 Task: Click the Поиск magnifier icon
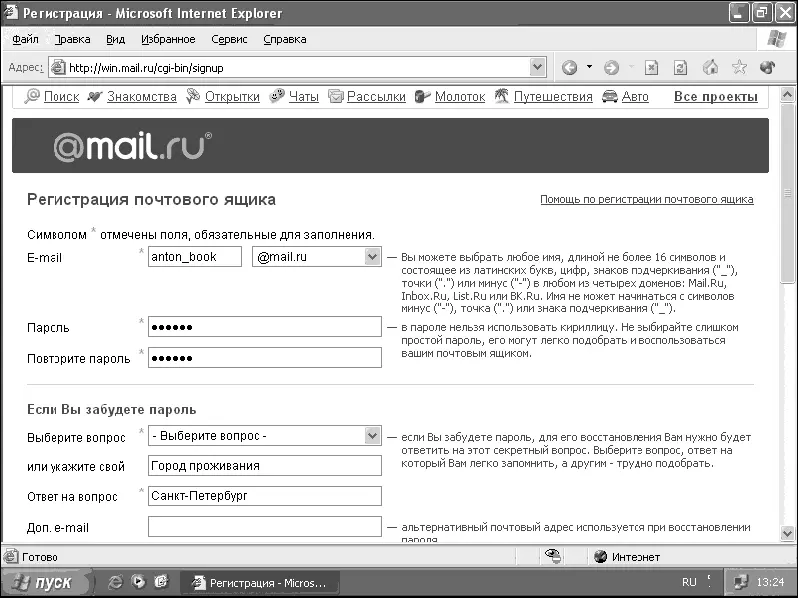[x=32, y=96]
